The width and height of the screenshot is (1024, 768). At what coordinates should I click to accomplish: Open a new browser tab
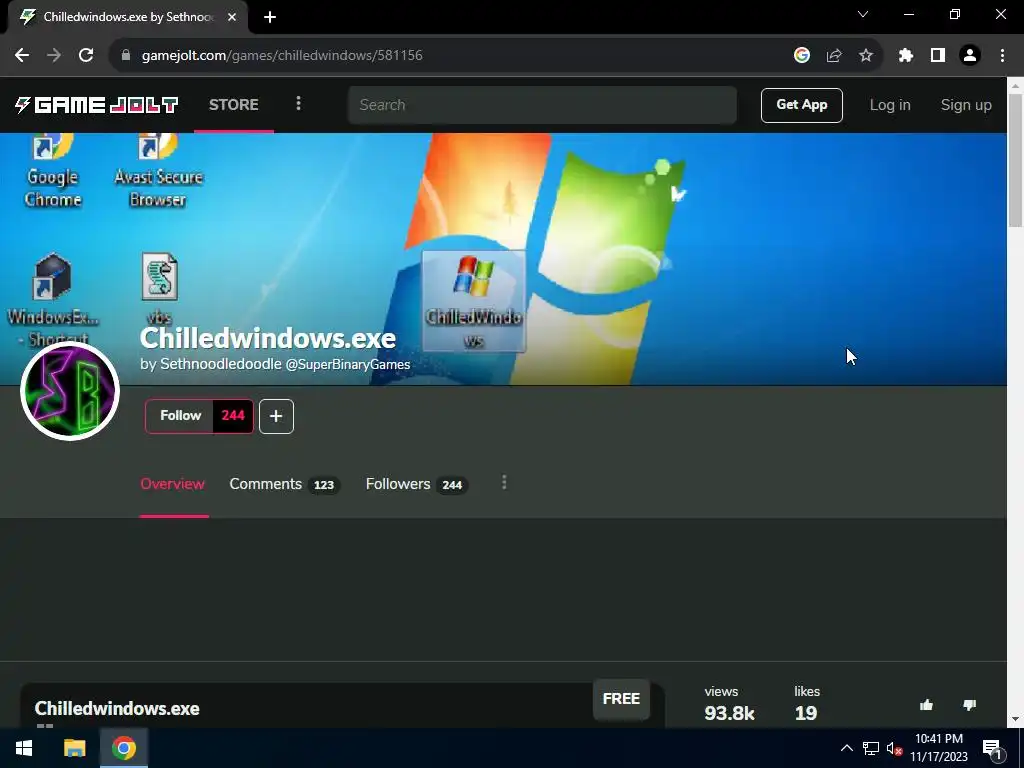pos(270,17)
